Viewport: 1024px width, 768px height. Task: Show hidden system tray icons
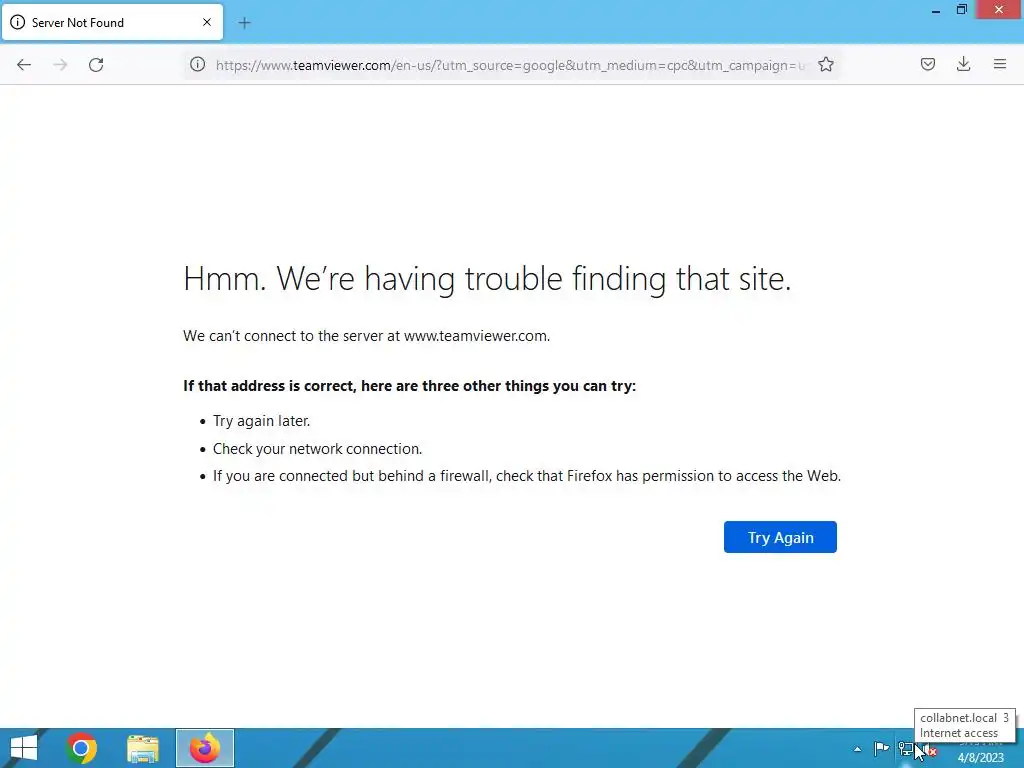857,749
